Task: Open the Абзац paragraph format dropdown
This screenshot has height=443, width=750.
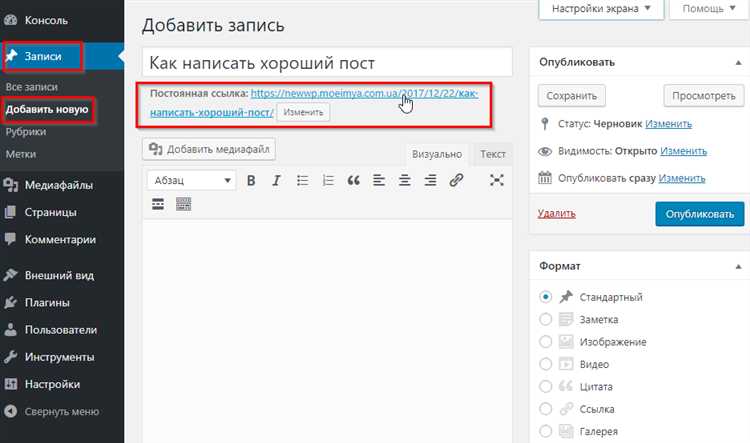Action: coord(191,180)
